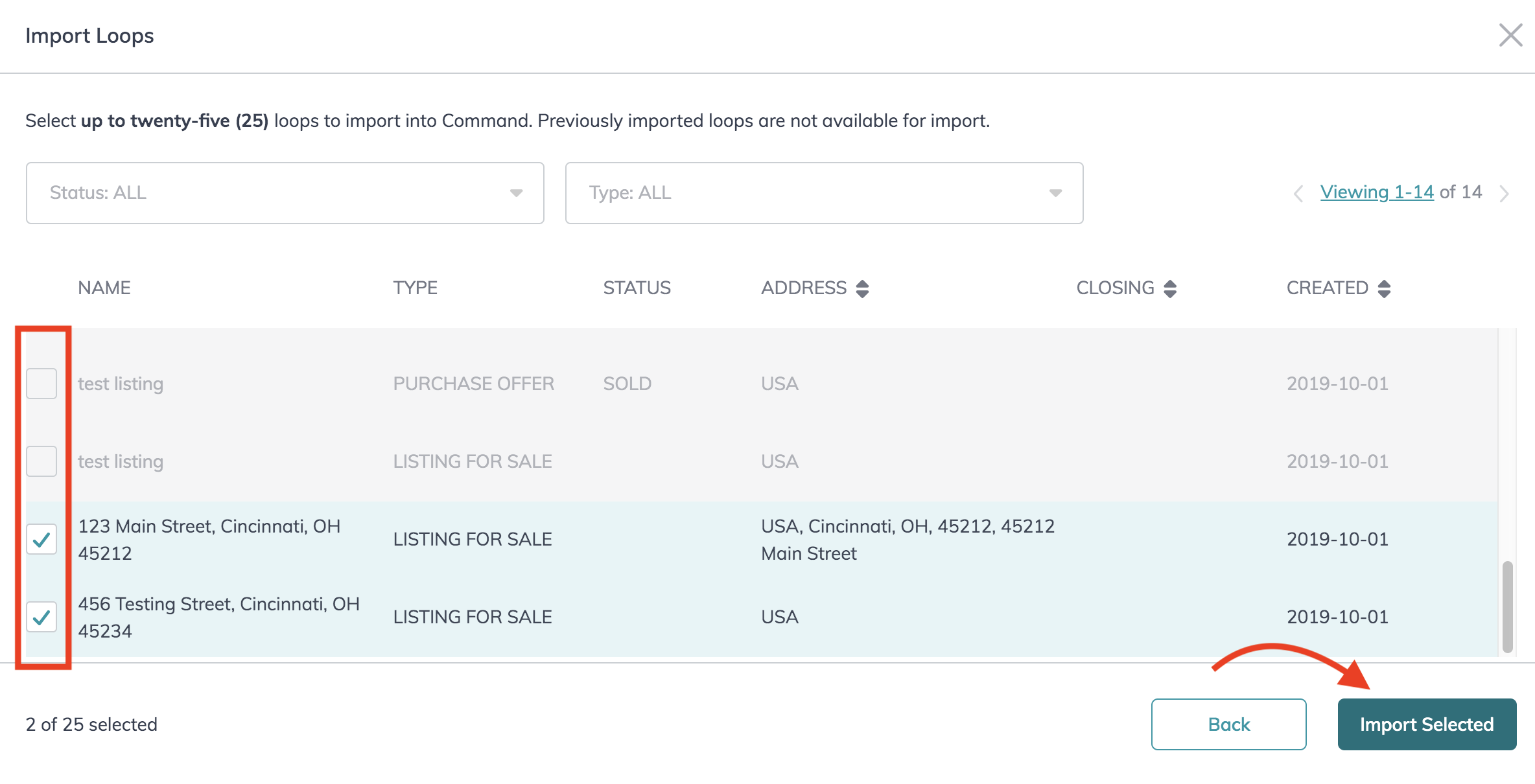Go to next page with right chevron
Viewport: 1535px width, 784px height.
point(1504,192)
